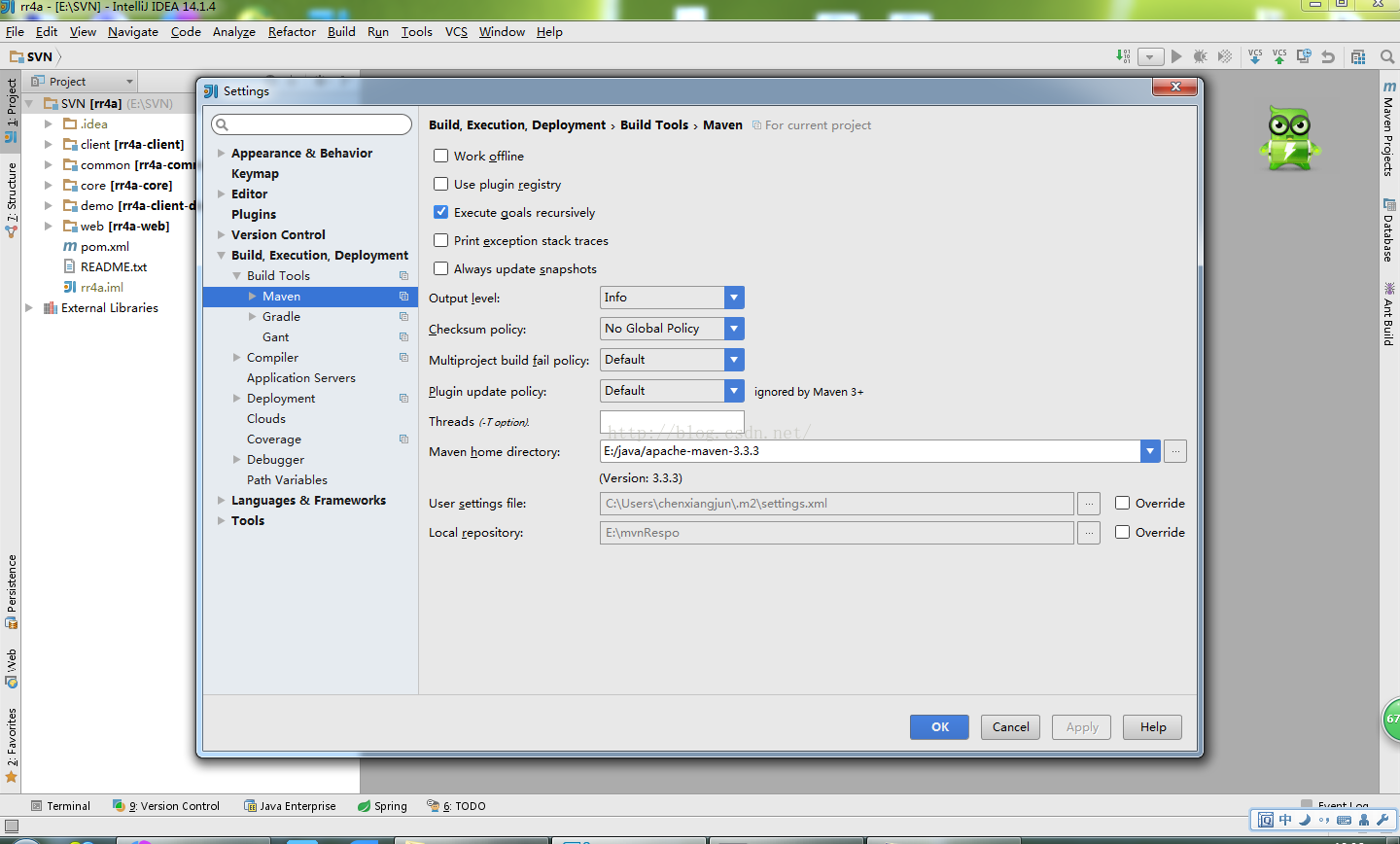The image size is (1400, 844).
Task: Click the per-project icon next to Coverage
Action: (403, 440)
